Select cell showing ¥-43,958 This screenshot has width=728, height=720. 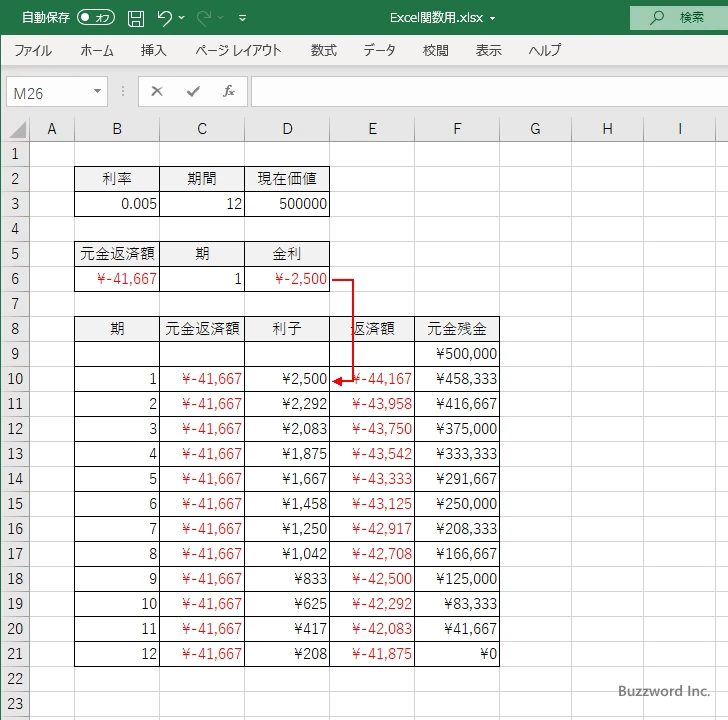(372, 404)
